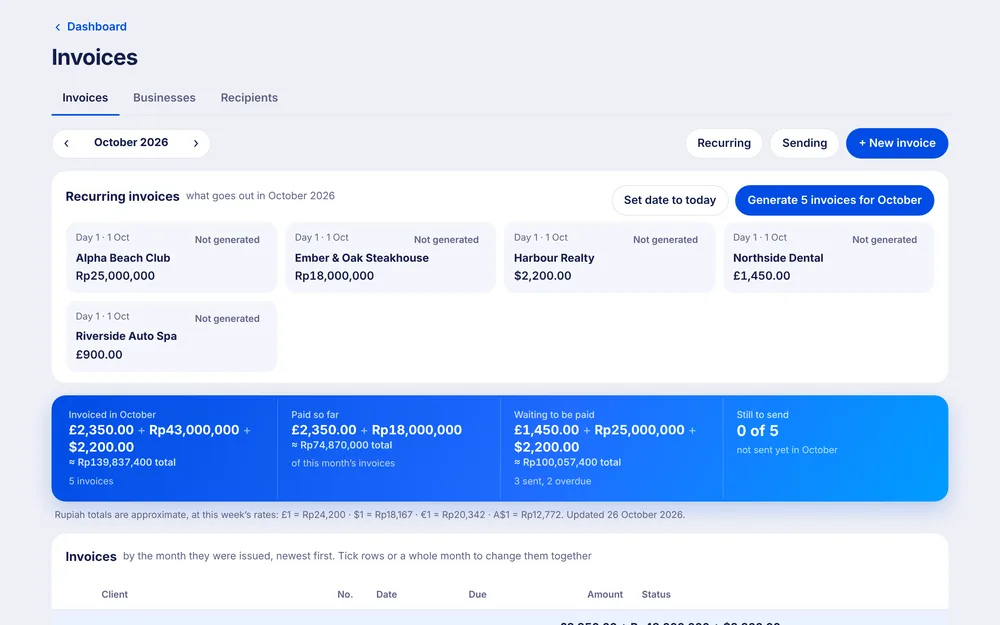Go to the previous month arrow

[x=66, y=143]
